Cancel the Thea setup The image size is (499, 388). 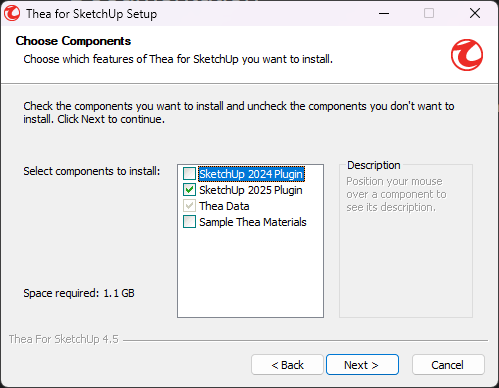point(448,365)
